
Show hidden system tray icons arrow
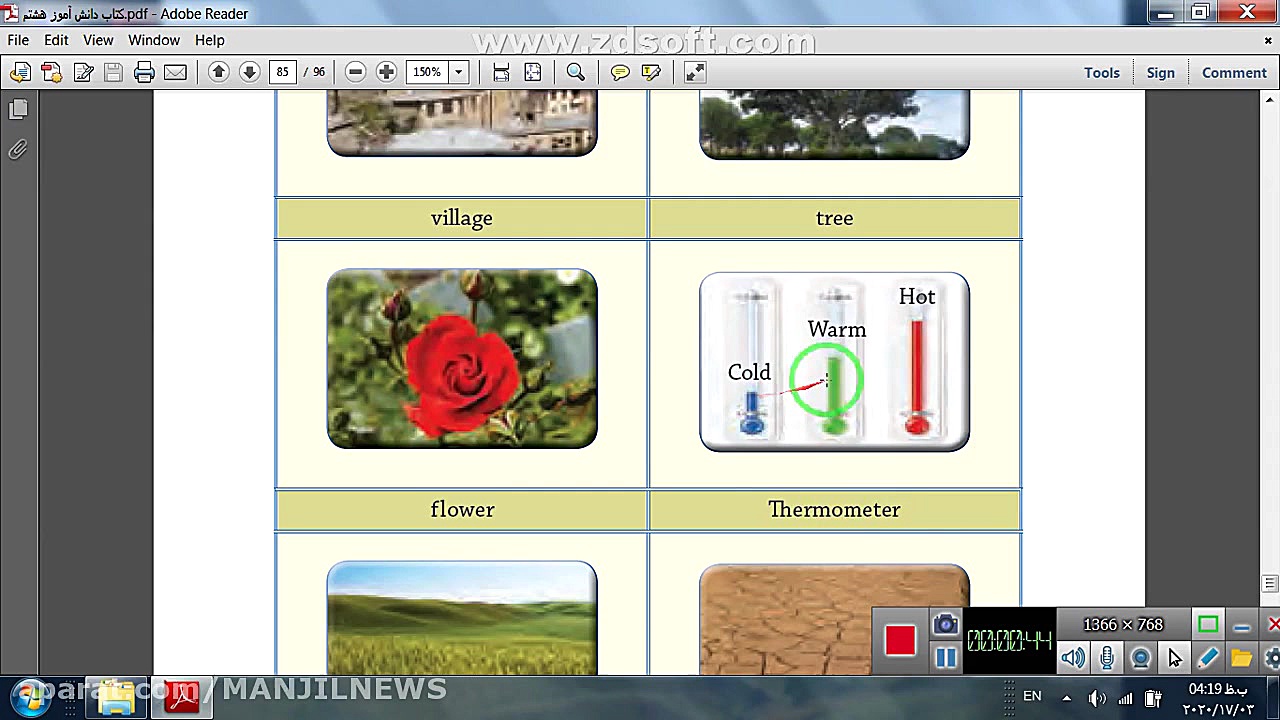[x=1066, y=698]
